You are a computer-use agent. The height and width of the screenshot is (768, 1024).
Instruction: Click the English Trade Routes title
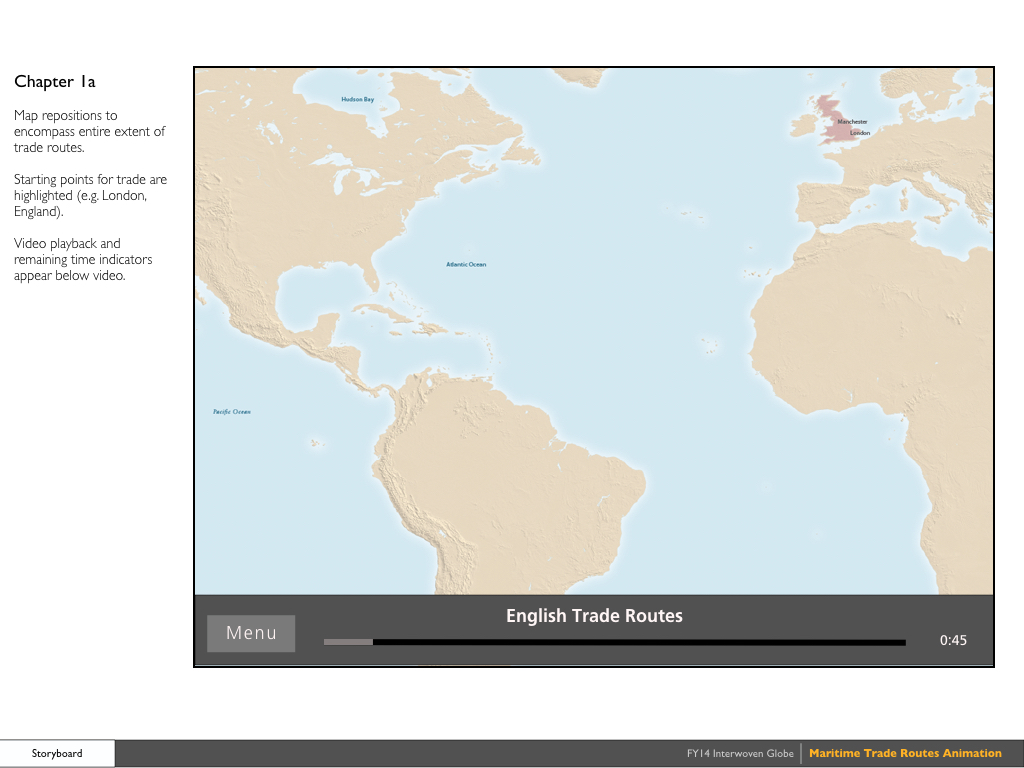(594, 616)
